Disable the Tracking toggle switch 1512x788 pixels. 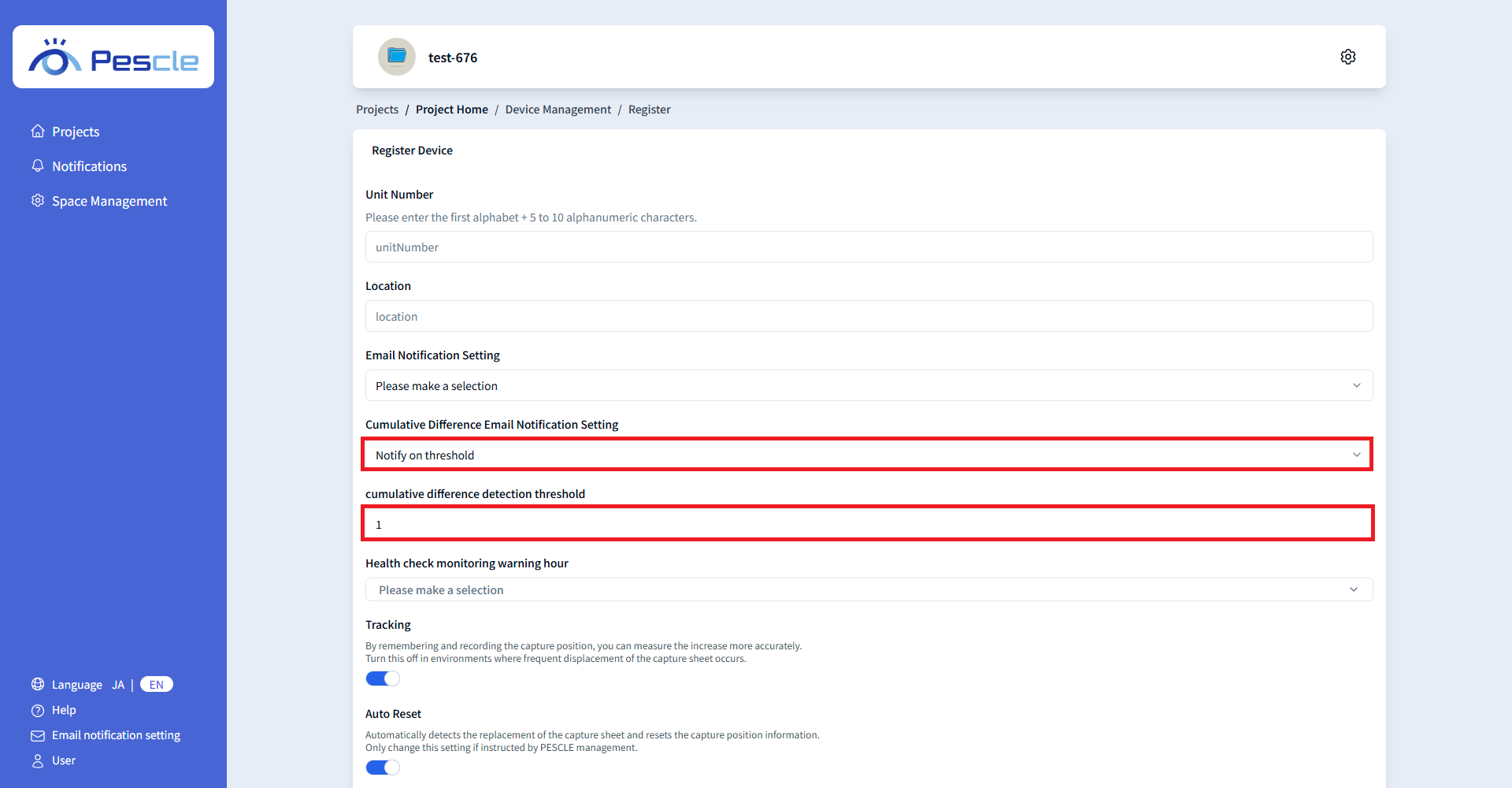coord(383,678)
